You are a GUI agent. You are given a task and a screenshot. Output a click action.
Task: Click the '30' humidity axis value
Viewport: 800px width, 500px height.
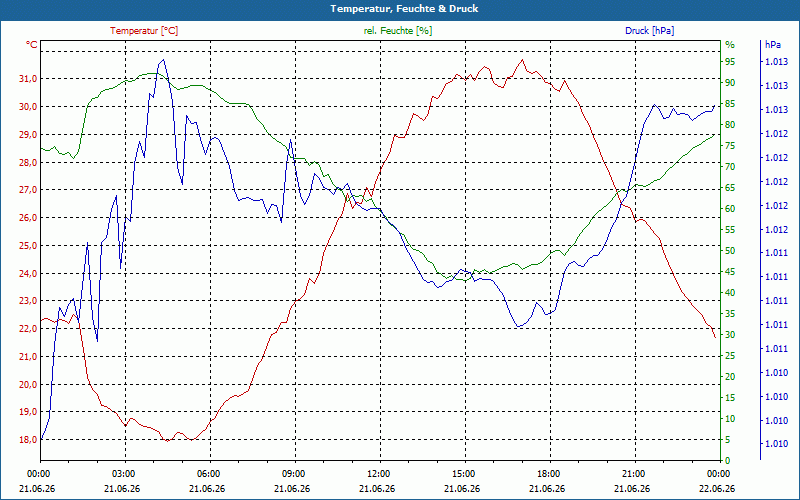coord(730,335)
